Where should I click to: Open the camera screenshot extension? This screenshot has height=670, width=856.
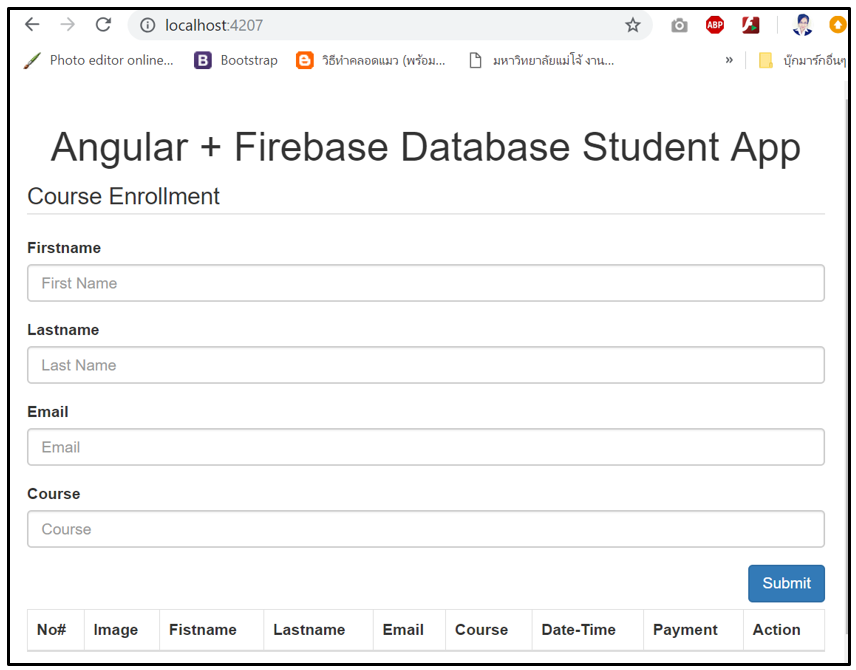tap(679, 25)
